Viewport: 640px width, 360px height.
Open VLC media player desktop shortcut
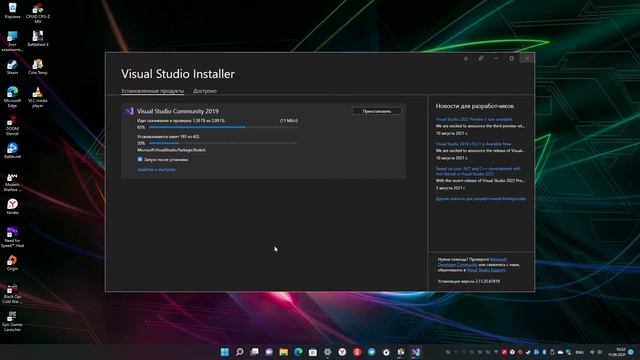coord(38,97)
